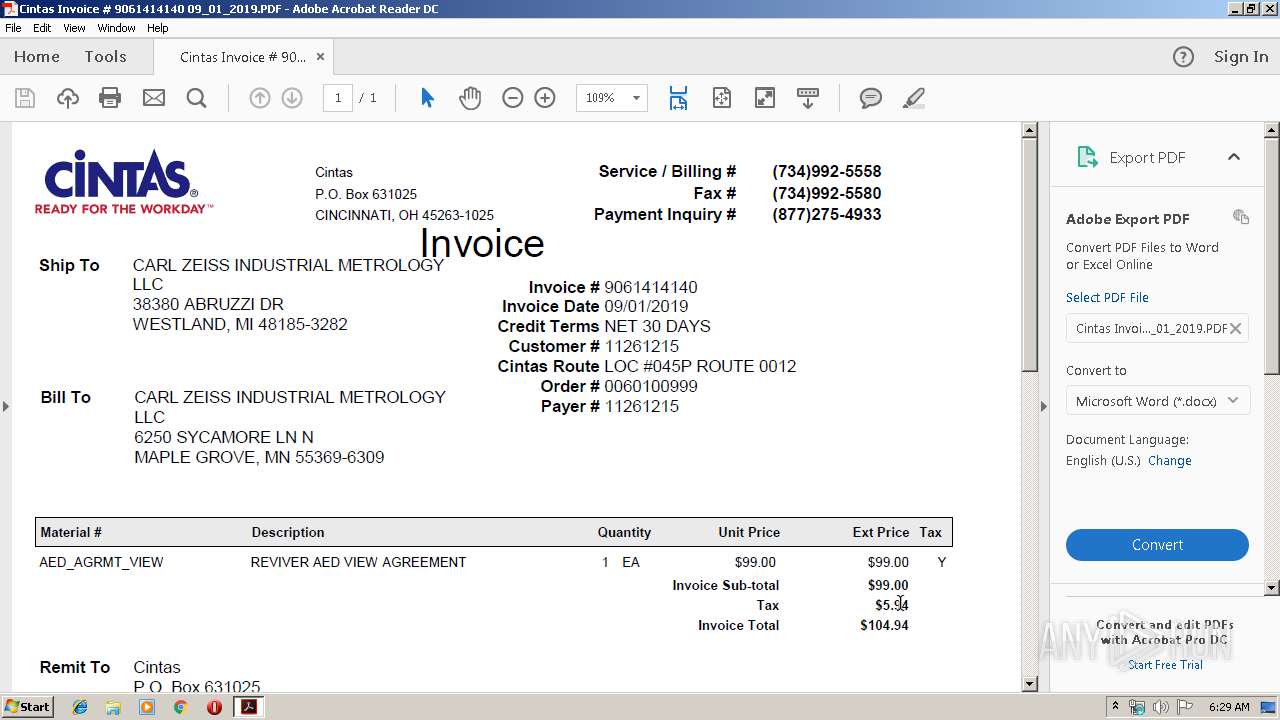Open the Help menu

158,28
